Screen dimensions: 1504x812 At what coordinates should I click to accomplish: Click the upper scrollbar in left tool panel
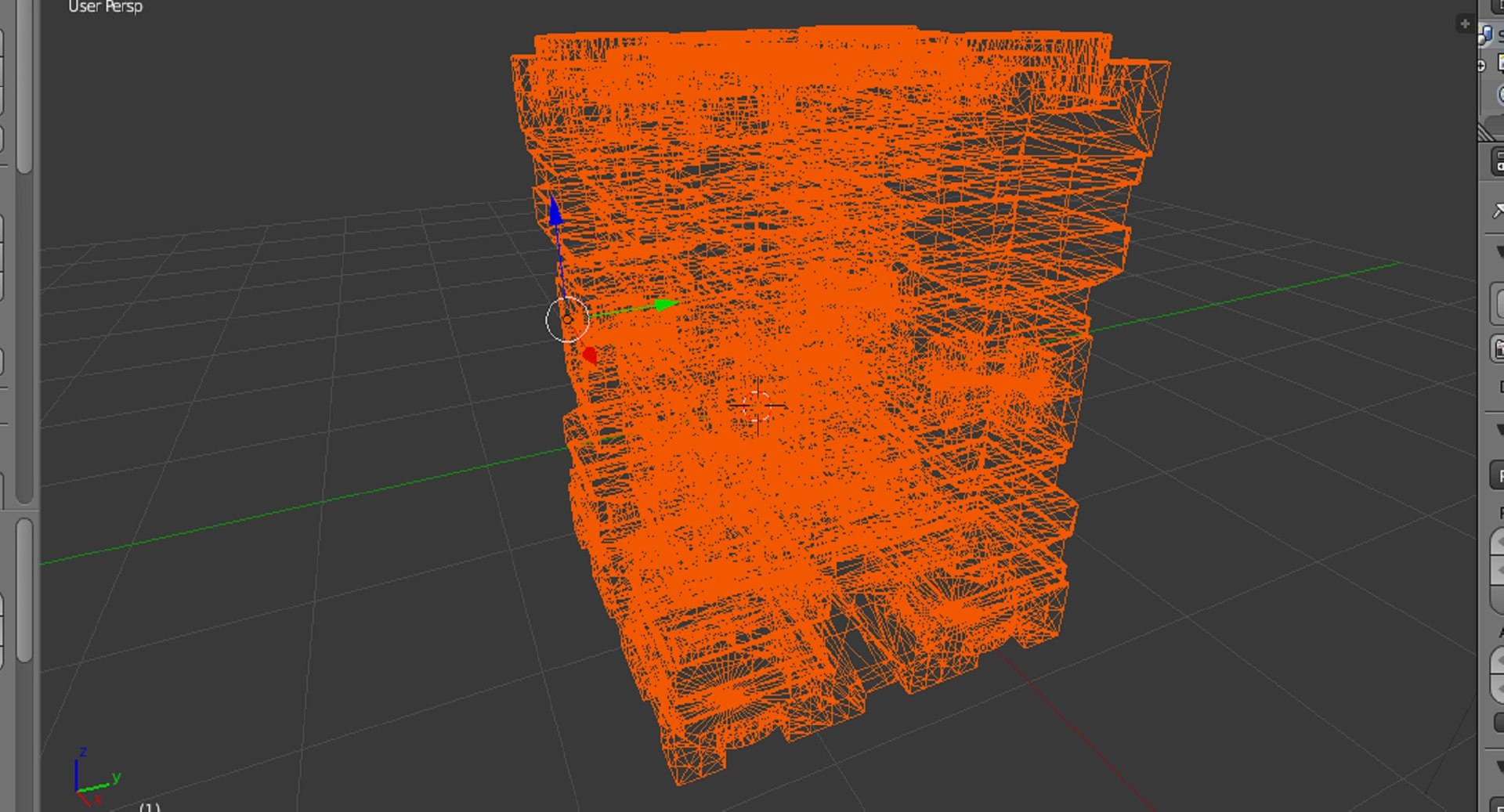[x=24, y=86]
